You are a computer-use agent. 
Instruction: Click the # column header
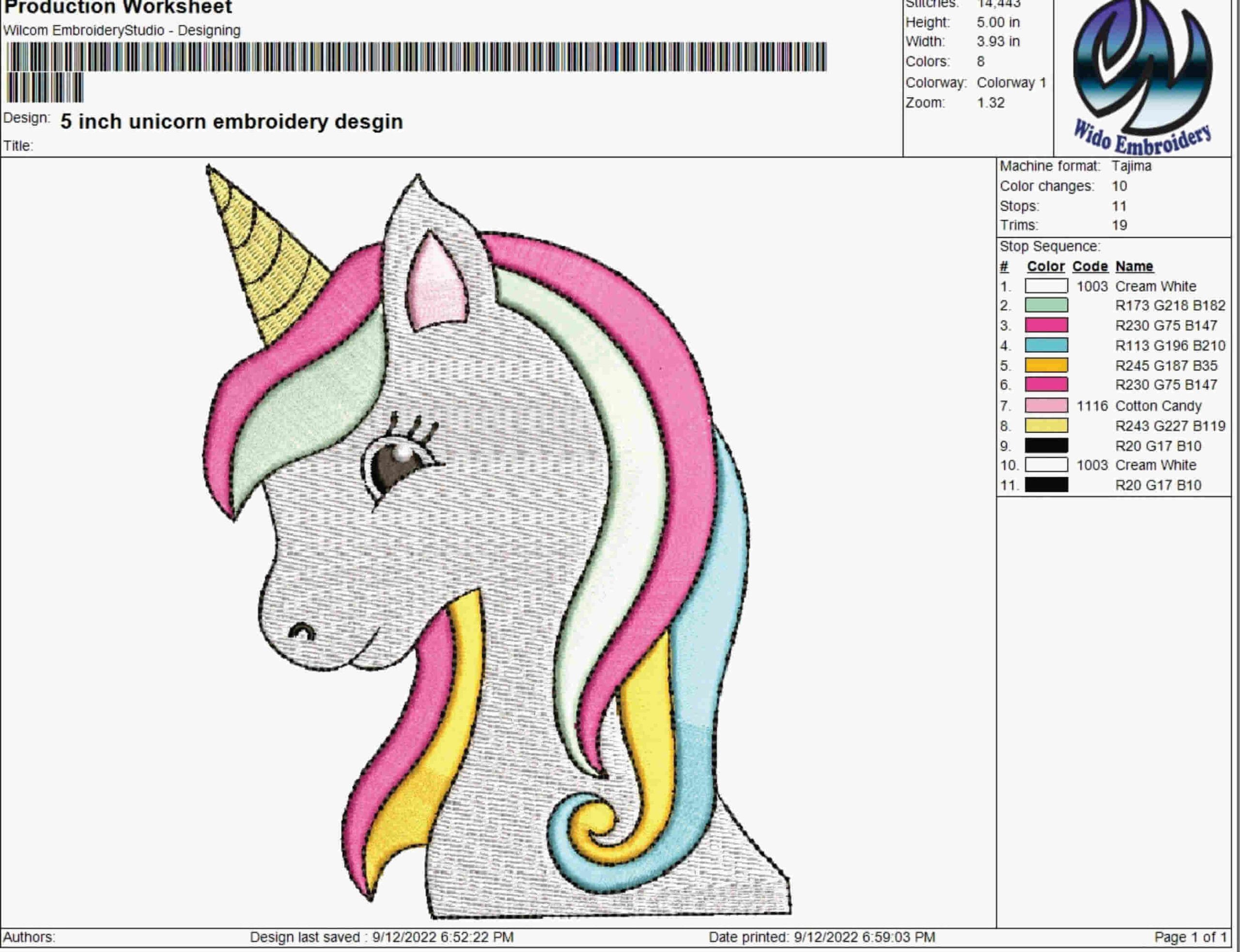(1004, 266)
